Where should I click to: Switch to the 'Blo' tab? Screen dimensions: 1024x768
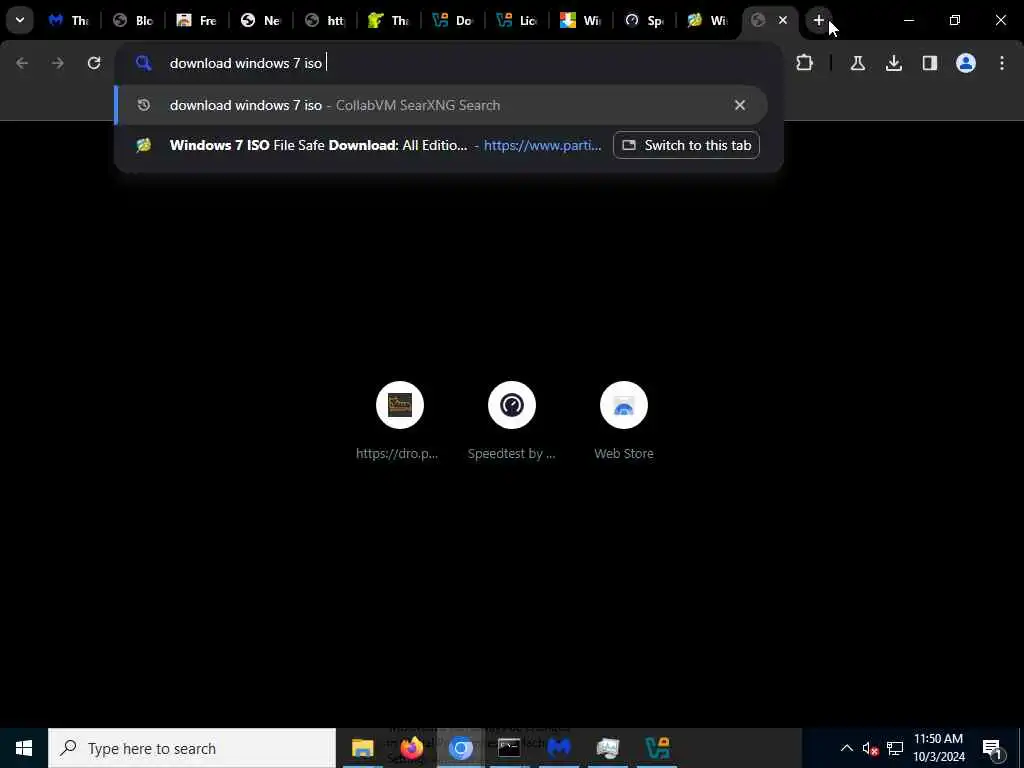pyautogui.click(x=133, y=21)
